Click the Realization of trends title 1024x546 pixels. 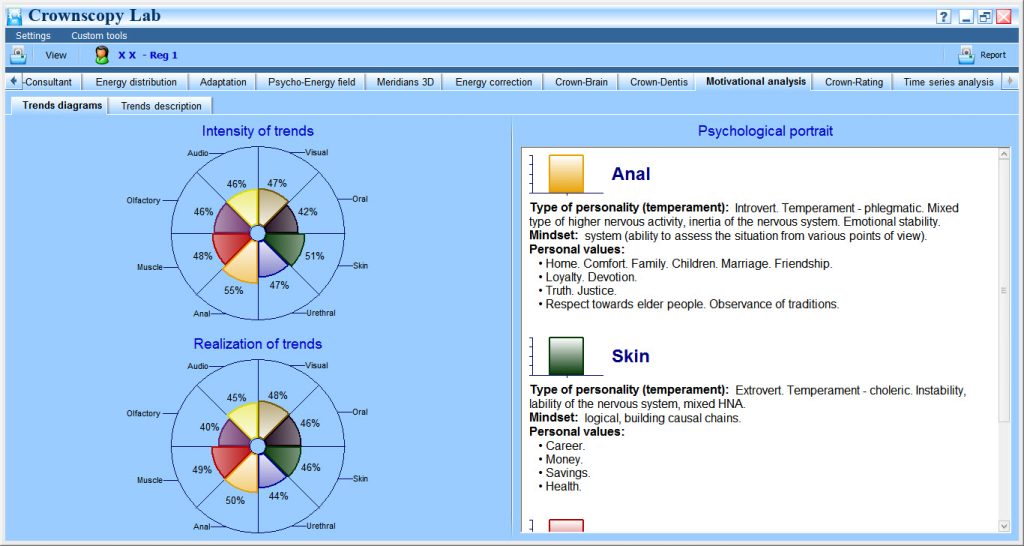point(258,344)
